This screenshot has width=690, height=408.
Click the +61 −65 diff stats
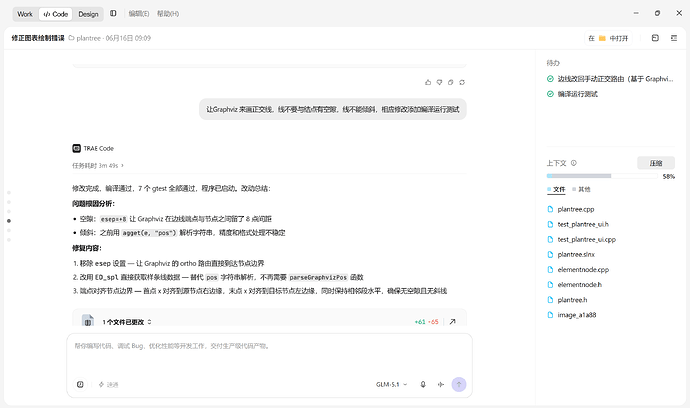[426, 322]
